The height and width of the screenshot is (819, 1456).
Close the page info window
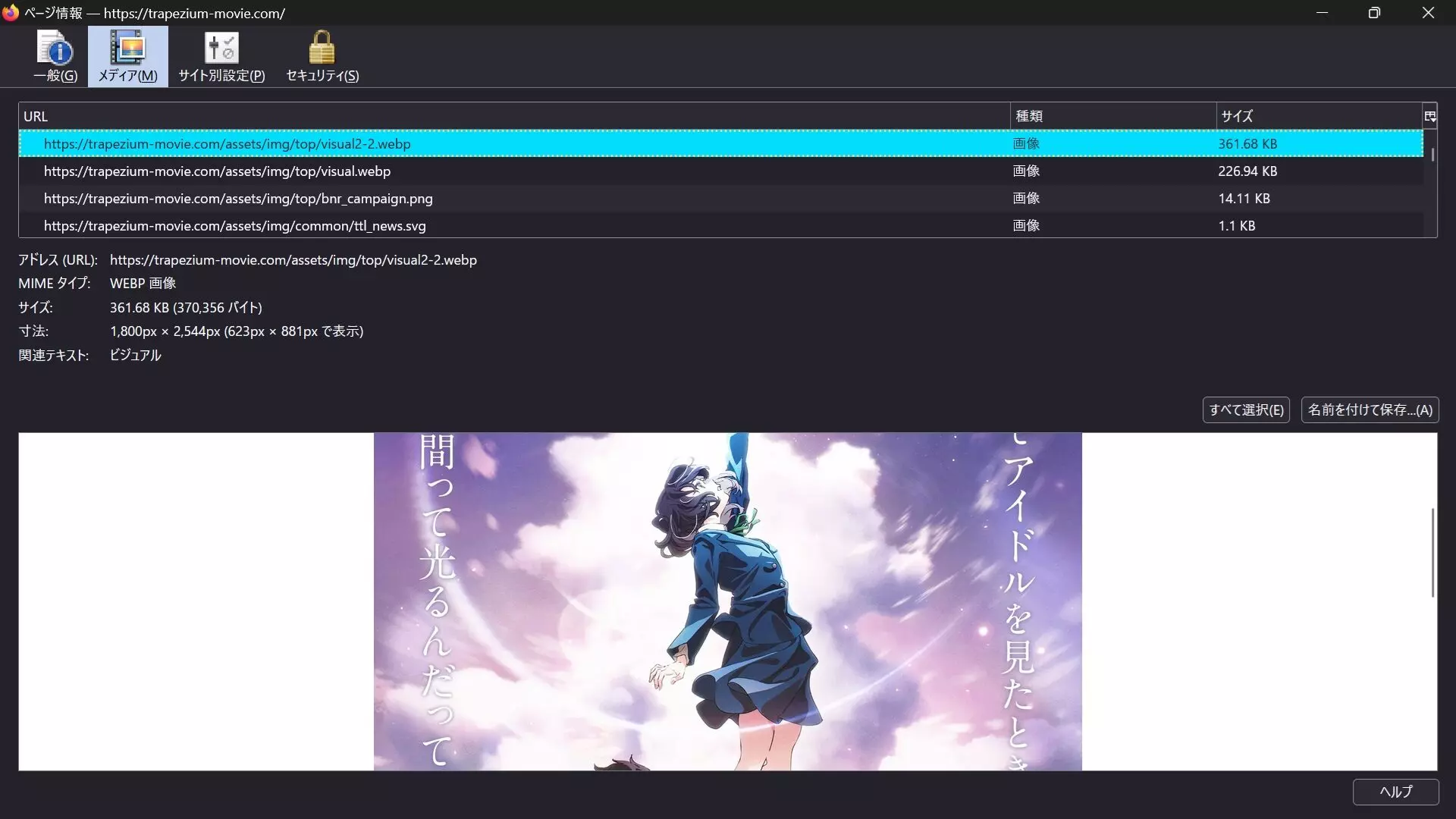(x=1428, y=13)
